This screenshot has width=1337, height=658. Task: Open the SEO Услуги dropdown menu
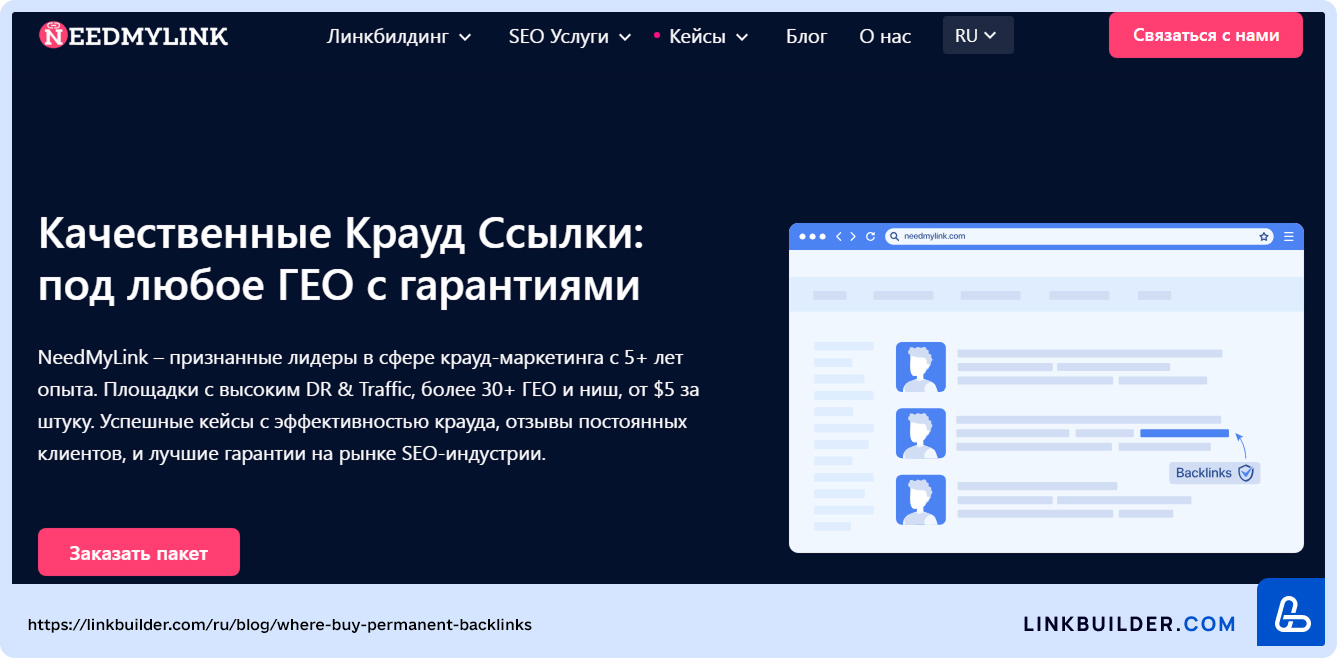click(570, 37)
